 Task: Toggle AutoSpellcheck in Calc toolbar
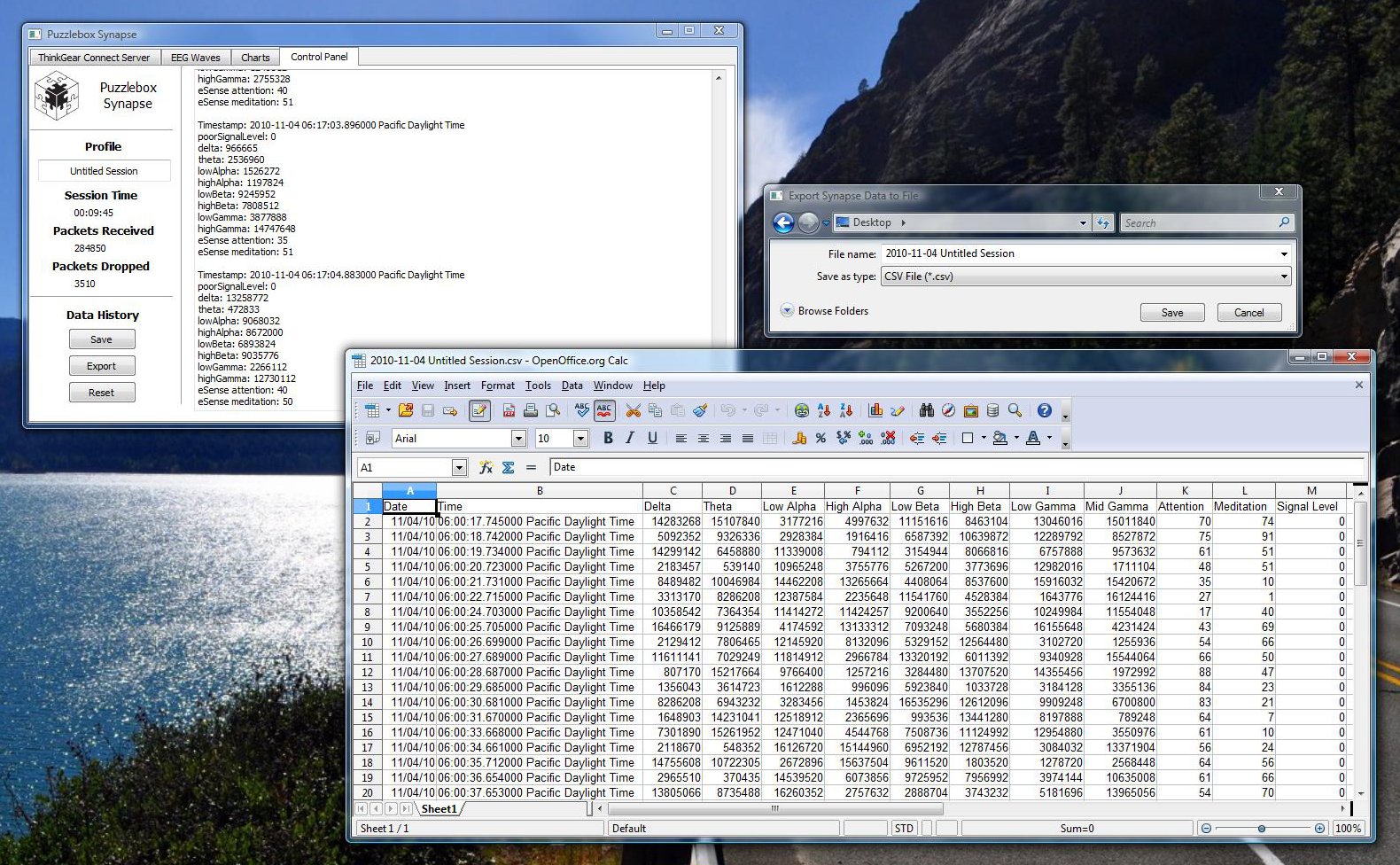[604, 410]
